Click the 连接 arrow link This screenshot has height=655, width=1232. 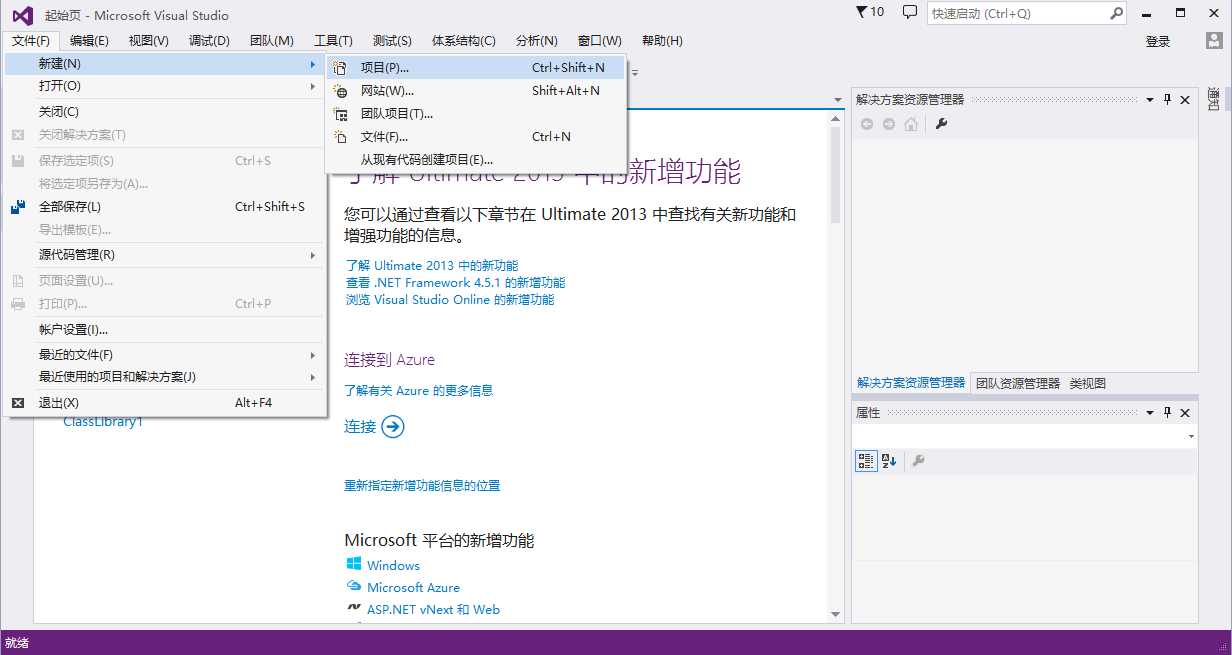pos(375,427)
